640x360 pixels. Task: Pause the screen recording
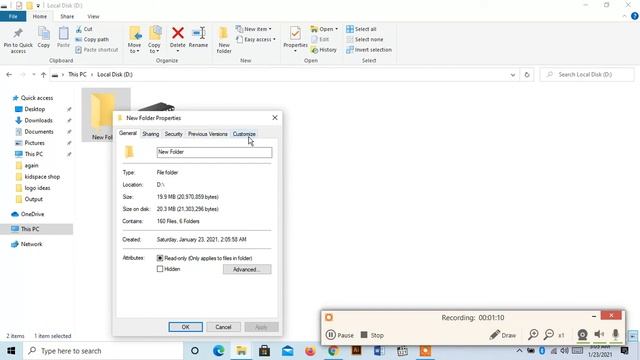(340, 335)
